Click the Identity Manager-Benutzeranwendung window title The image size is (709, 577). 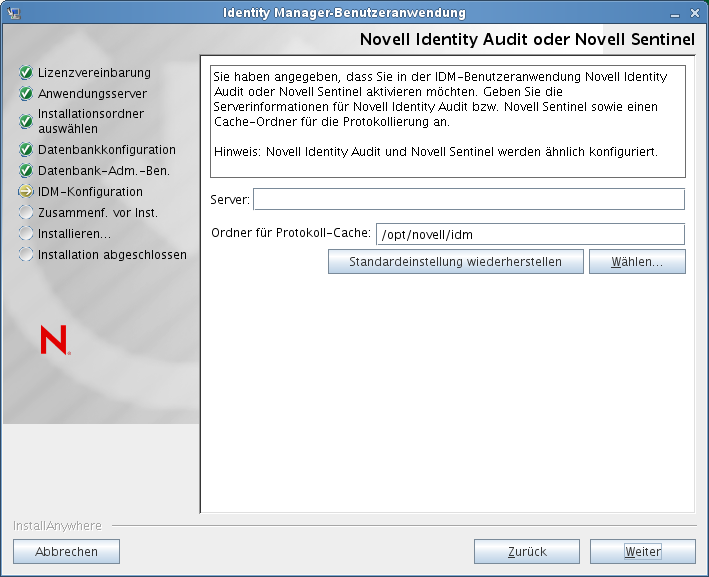[x=344, y=13]
